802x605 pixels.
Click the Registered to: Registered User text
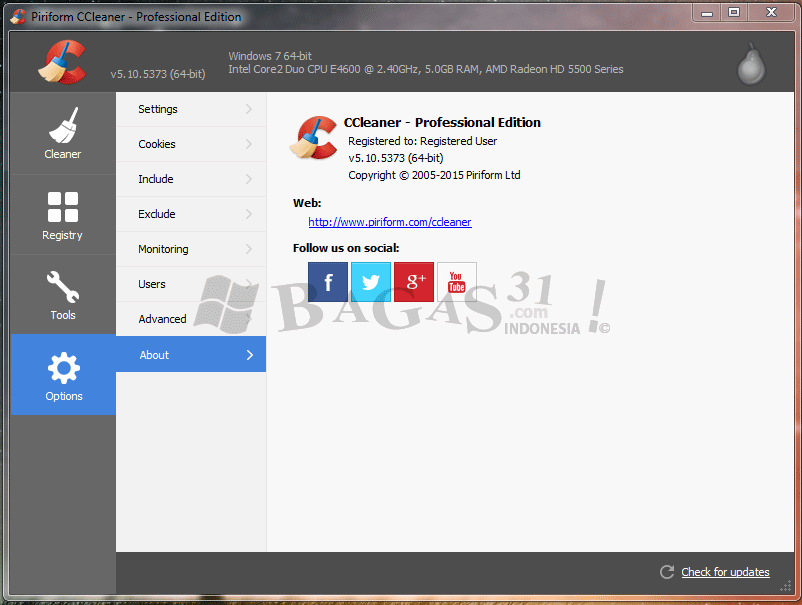click(x=422, y=141)
